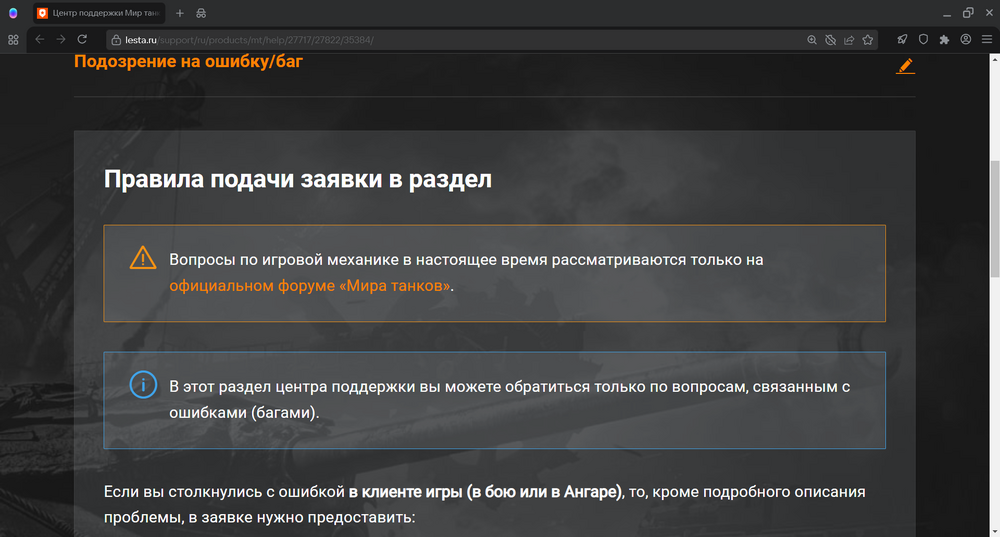
Task: Bookmark this page with star icon
Action: [867, 40]
